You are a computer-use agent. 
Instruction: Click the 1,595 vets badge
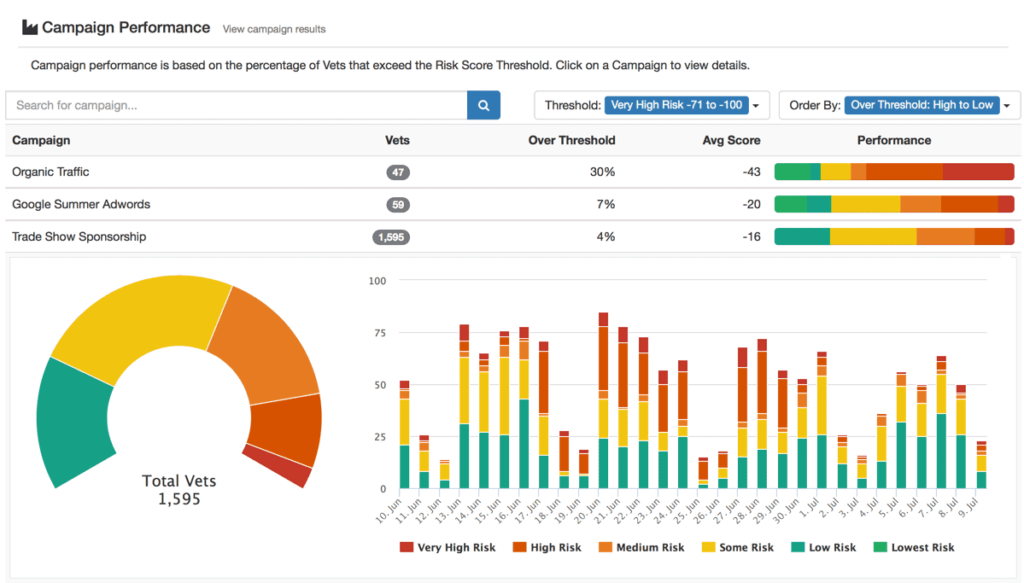390,237
